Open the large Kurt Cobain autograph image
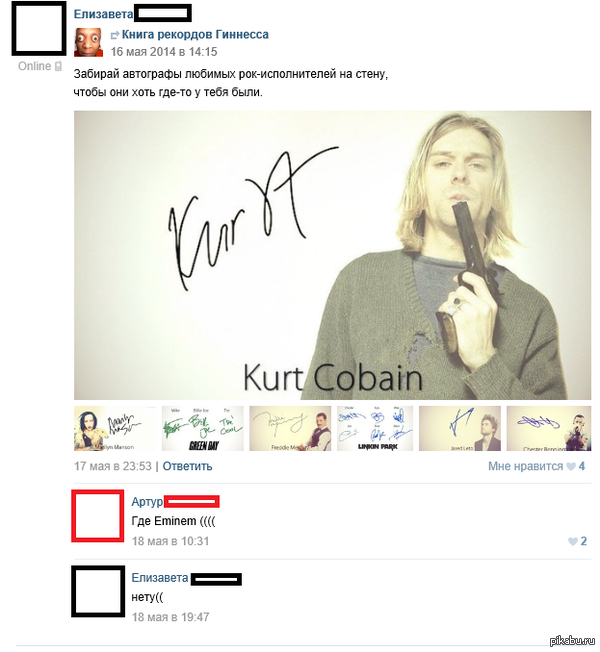 coord(332,255)
